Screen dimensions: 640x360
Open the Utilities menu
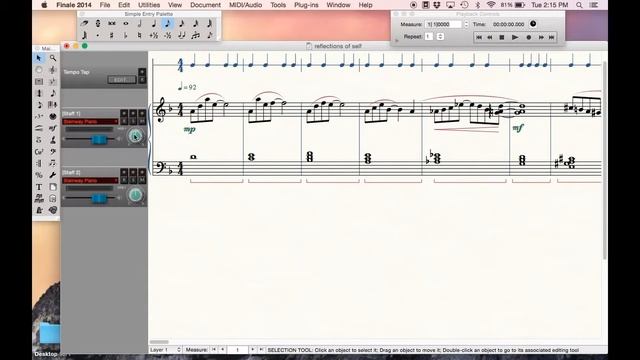click(149, 5)
